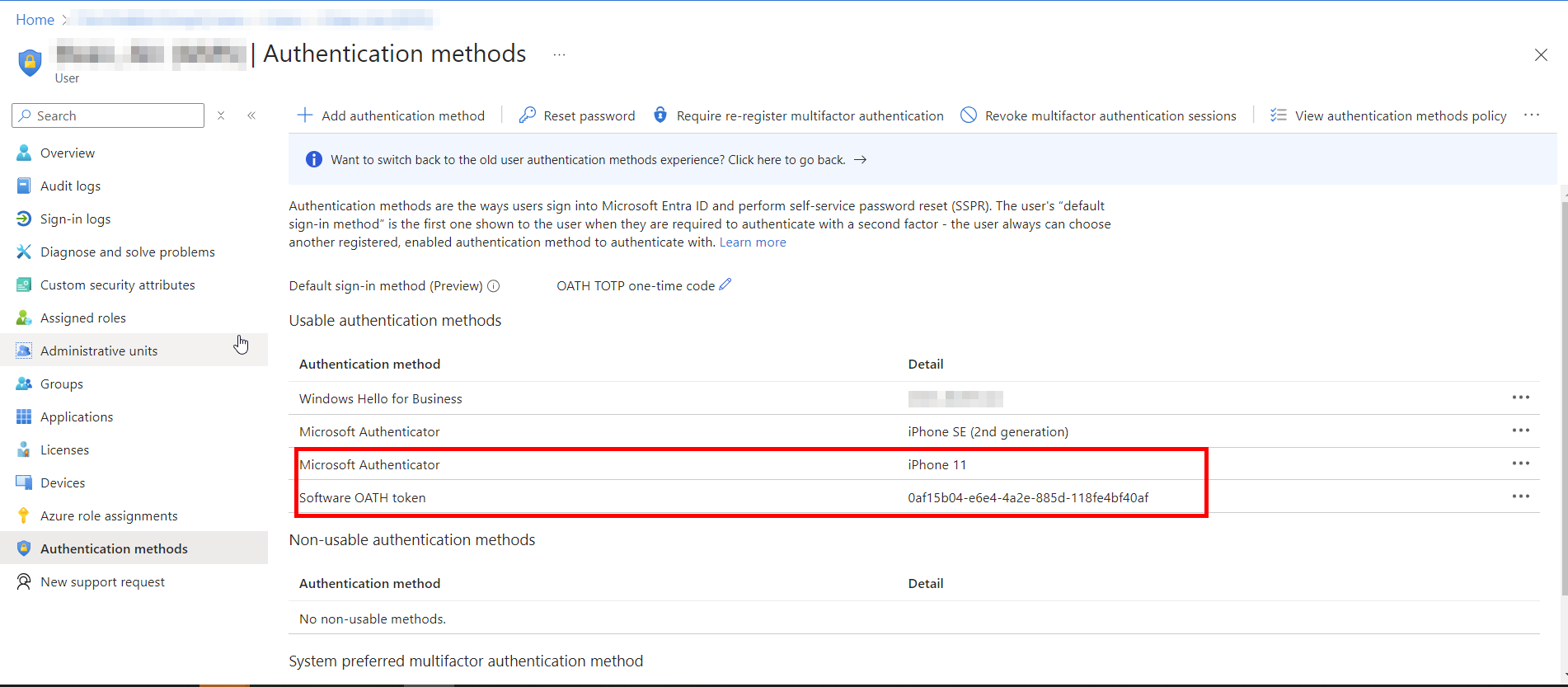Click the Groups people icon
Viewport: 1568px width, 687px height.
[x=24, y=383]
